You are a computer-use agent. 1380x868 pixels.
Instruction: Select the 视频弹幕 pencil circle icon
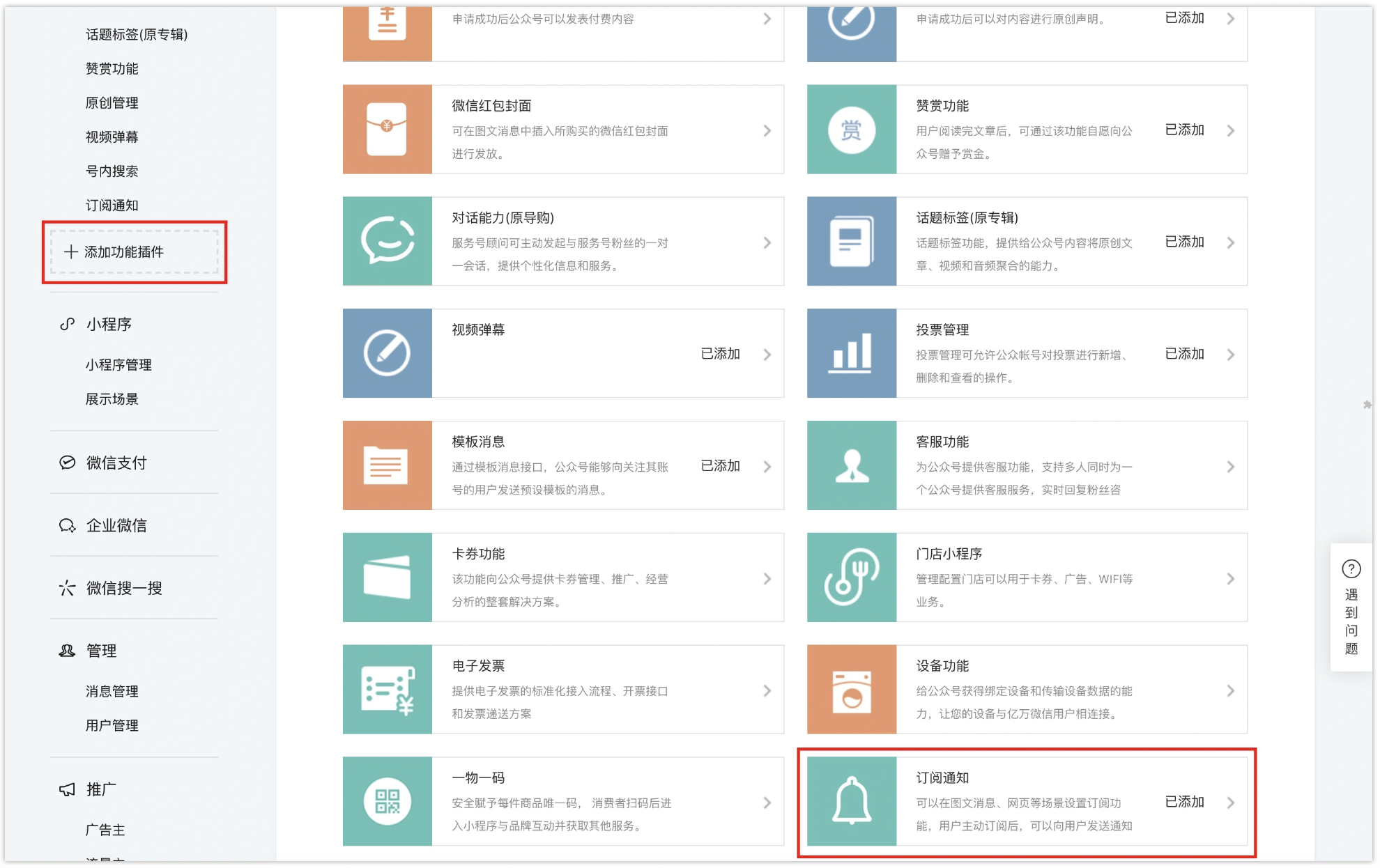coord(387,353)
